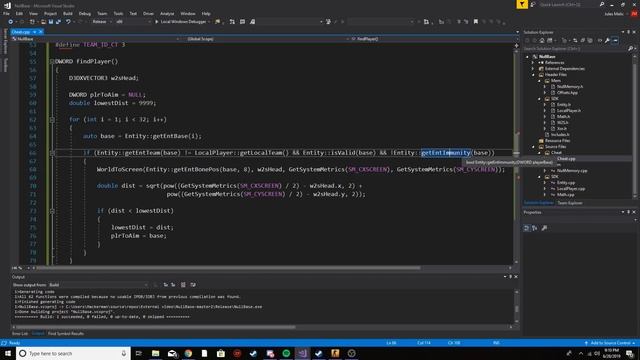Open the Debug menu

tap(85, 13)
